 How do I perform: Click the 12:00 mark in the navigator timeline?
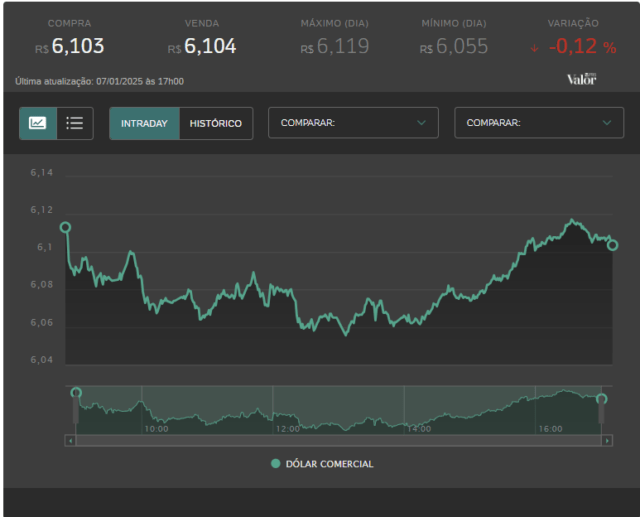(288, 429)
